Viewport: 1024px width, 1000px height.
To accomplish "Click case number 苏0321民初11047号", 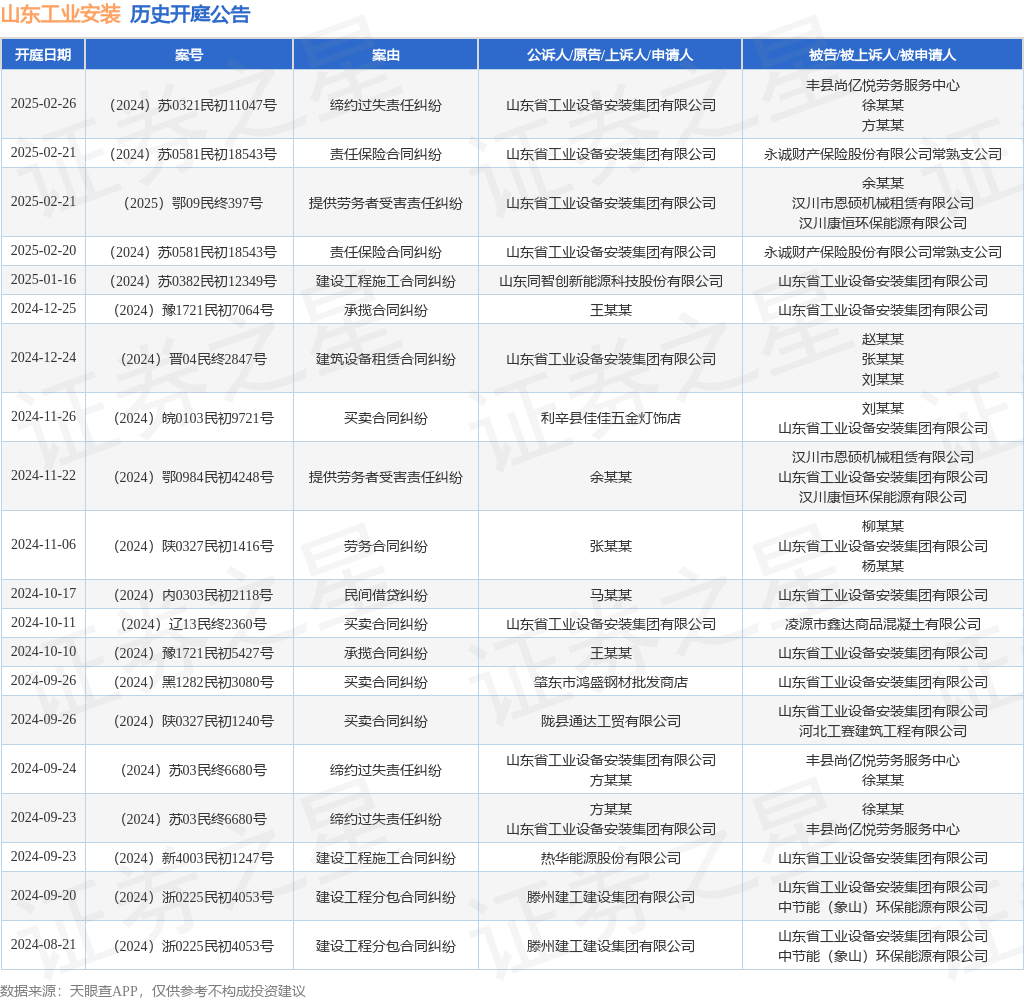I will click(193, 105).
